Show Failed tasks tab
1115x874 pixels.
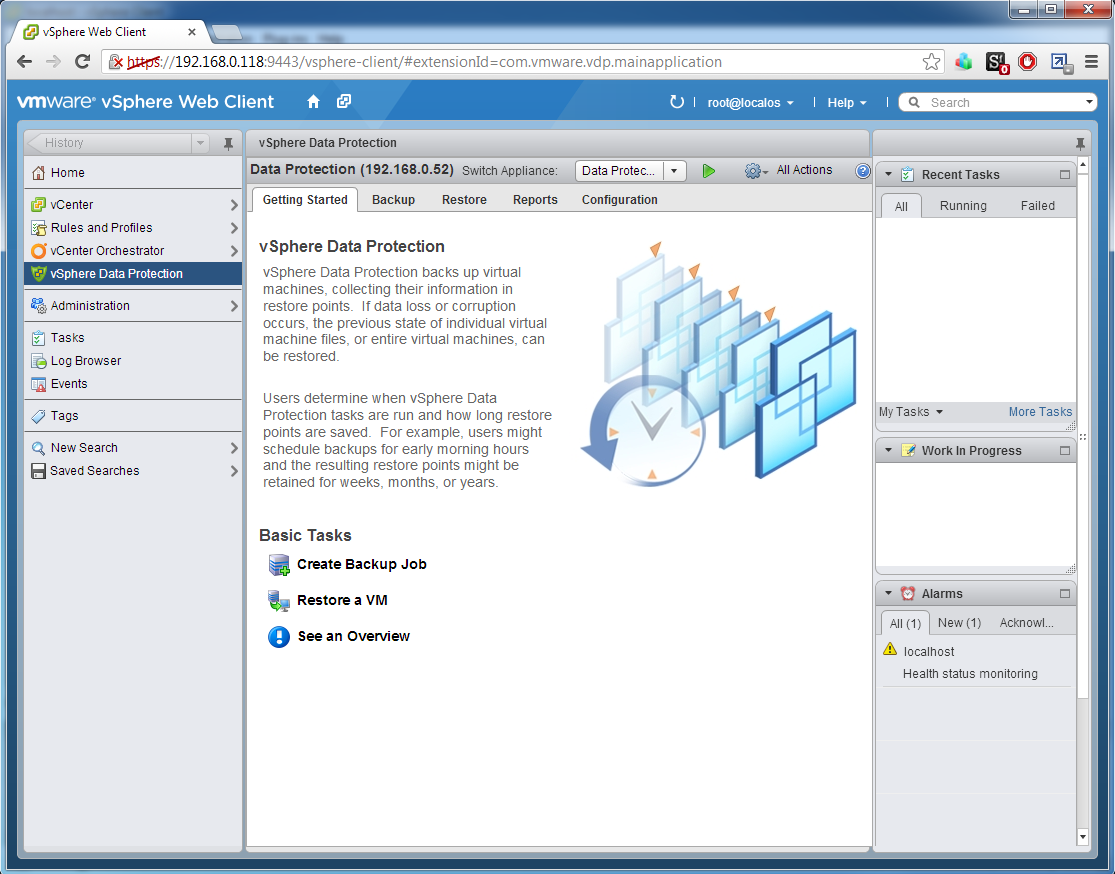click(1037, 206)
